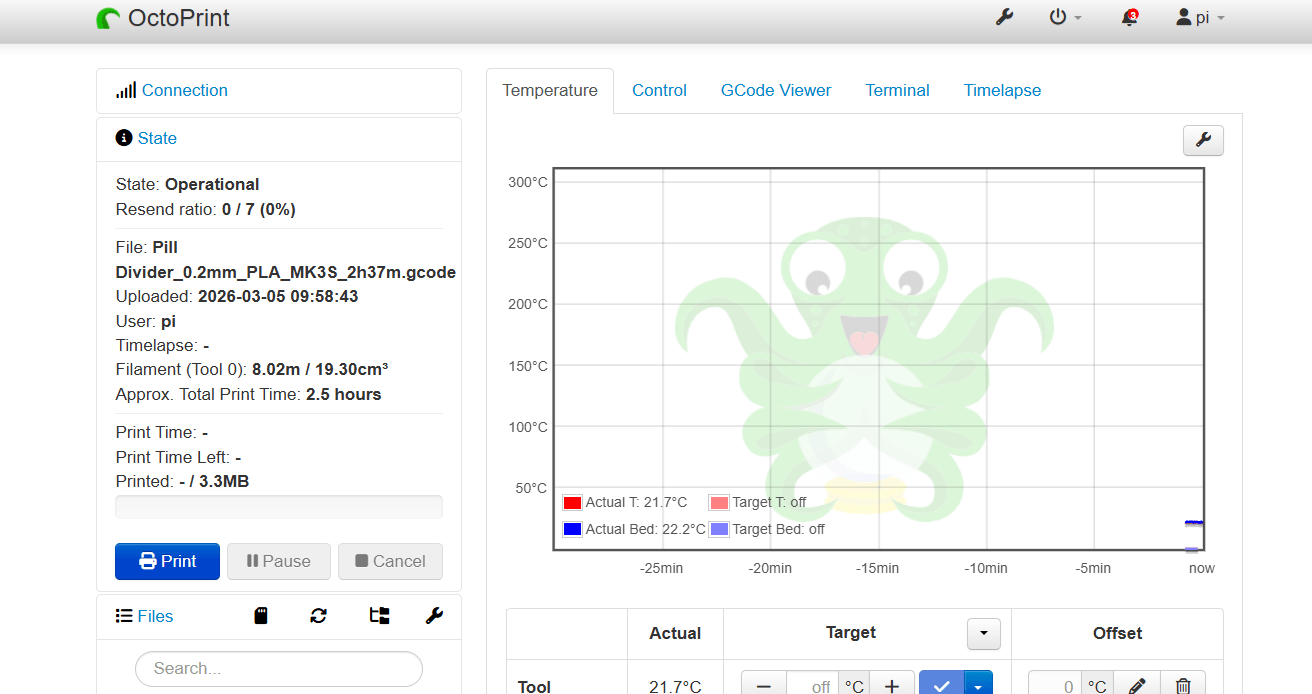Delete the tool offset via trash icon

(x=1183, y=685)
